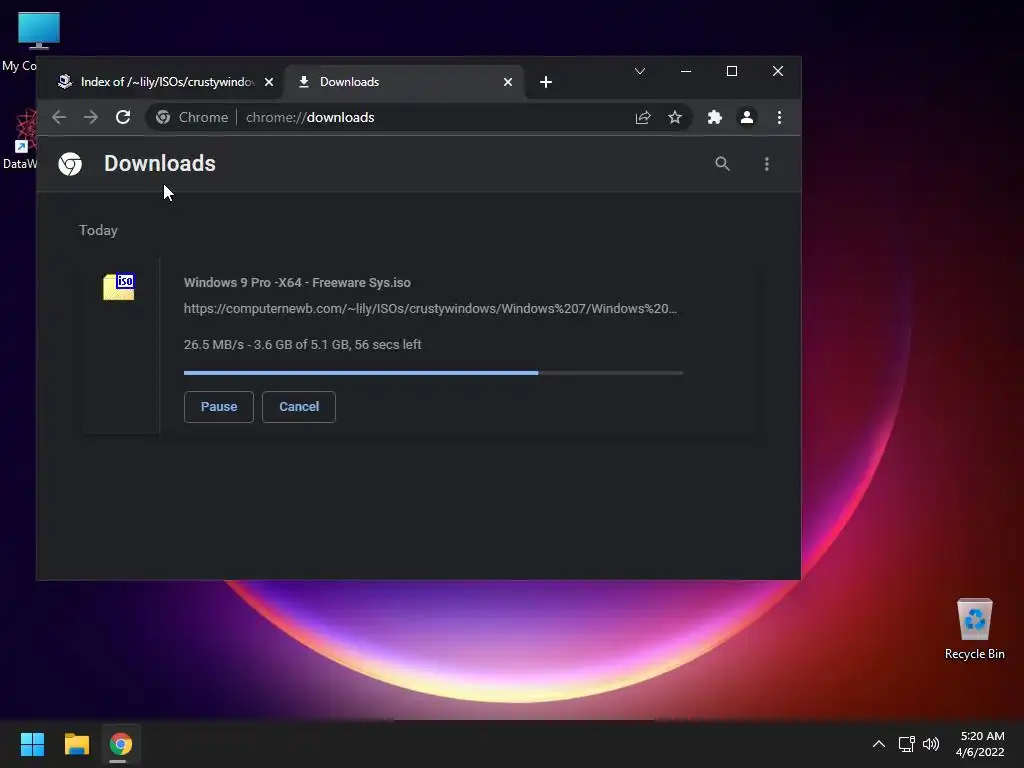Click the Windows 9 Pro ISO file name
The height and width of the screenshot is (768, 1024).
pyautogui.click(x=297, y=283)
